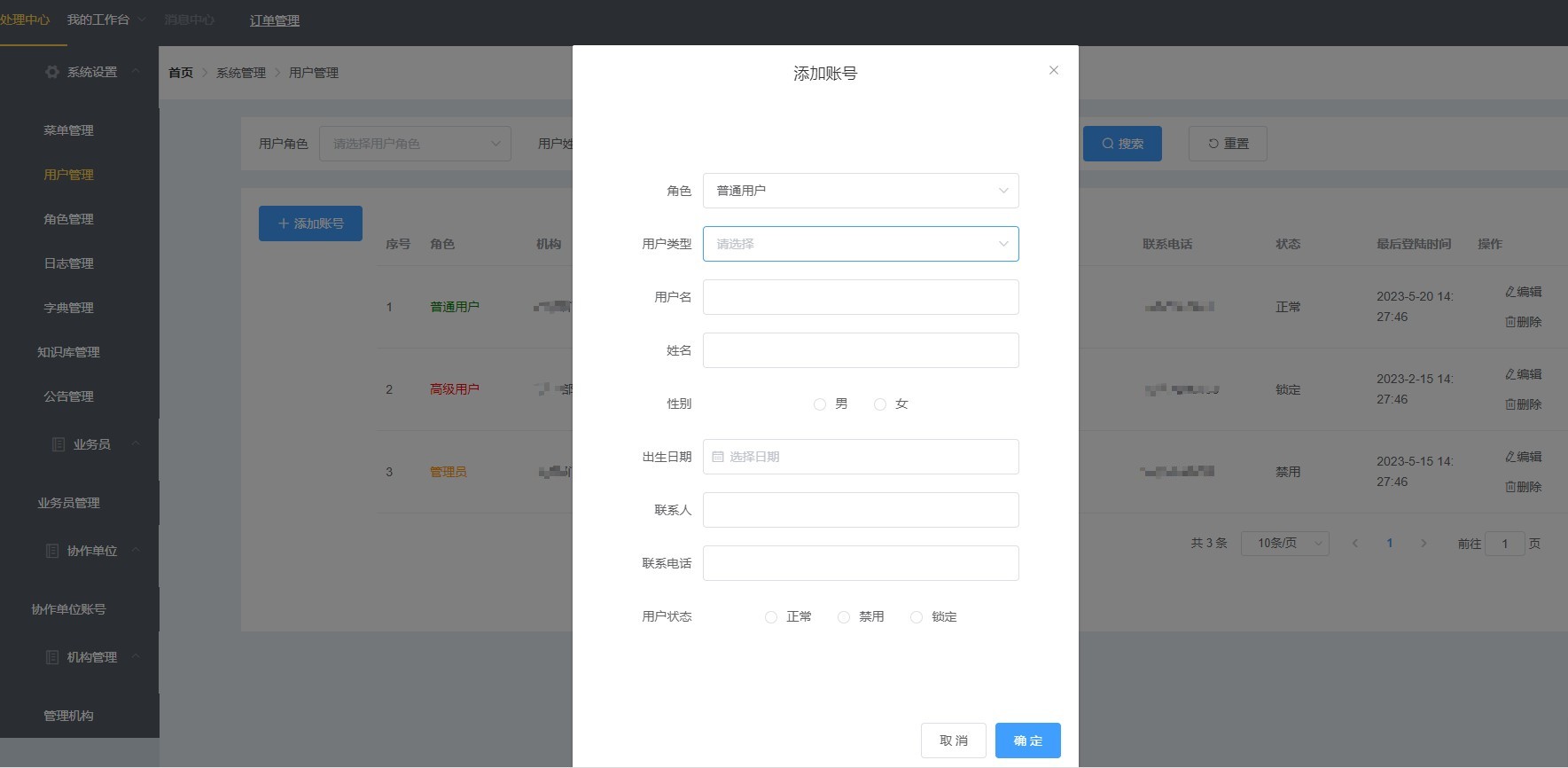Open the 10条/页 page size dropdown
The image size is (1568, 768).
pos(1285,543)
